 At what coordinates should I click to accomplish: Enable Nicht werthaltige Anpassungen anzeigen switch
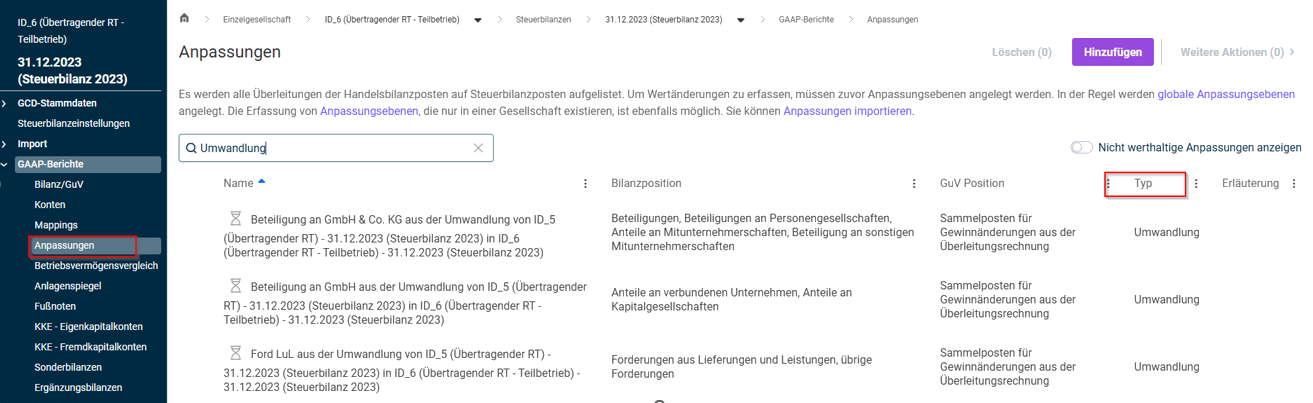(1081, 148)
